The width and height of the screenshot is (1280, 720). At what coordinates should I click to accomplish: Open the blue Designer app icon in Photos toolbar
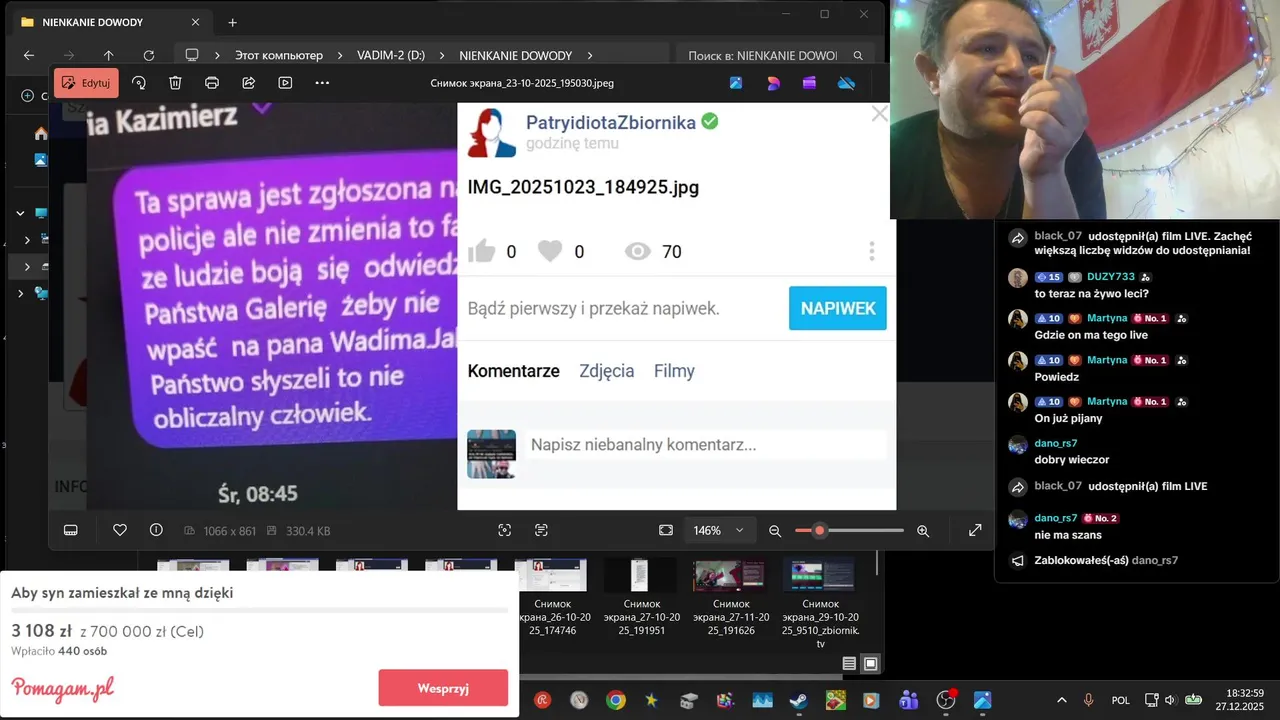point(736,83)
